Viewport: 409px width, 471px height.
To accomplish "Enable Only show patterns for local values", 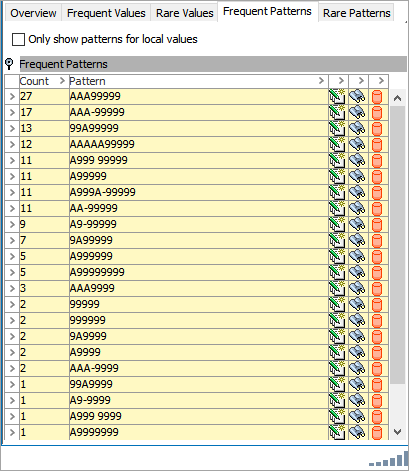I will coord(18,39).
